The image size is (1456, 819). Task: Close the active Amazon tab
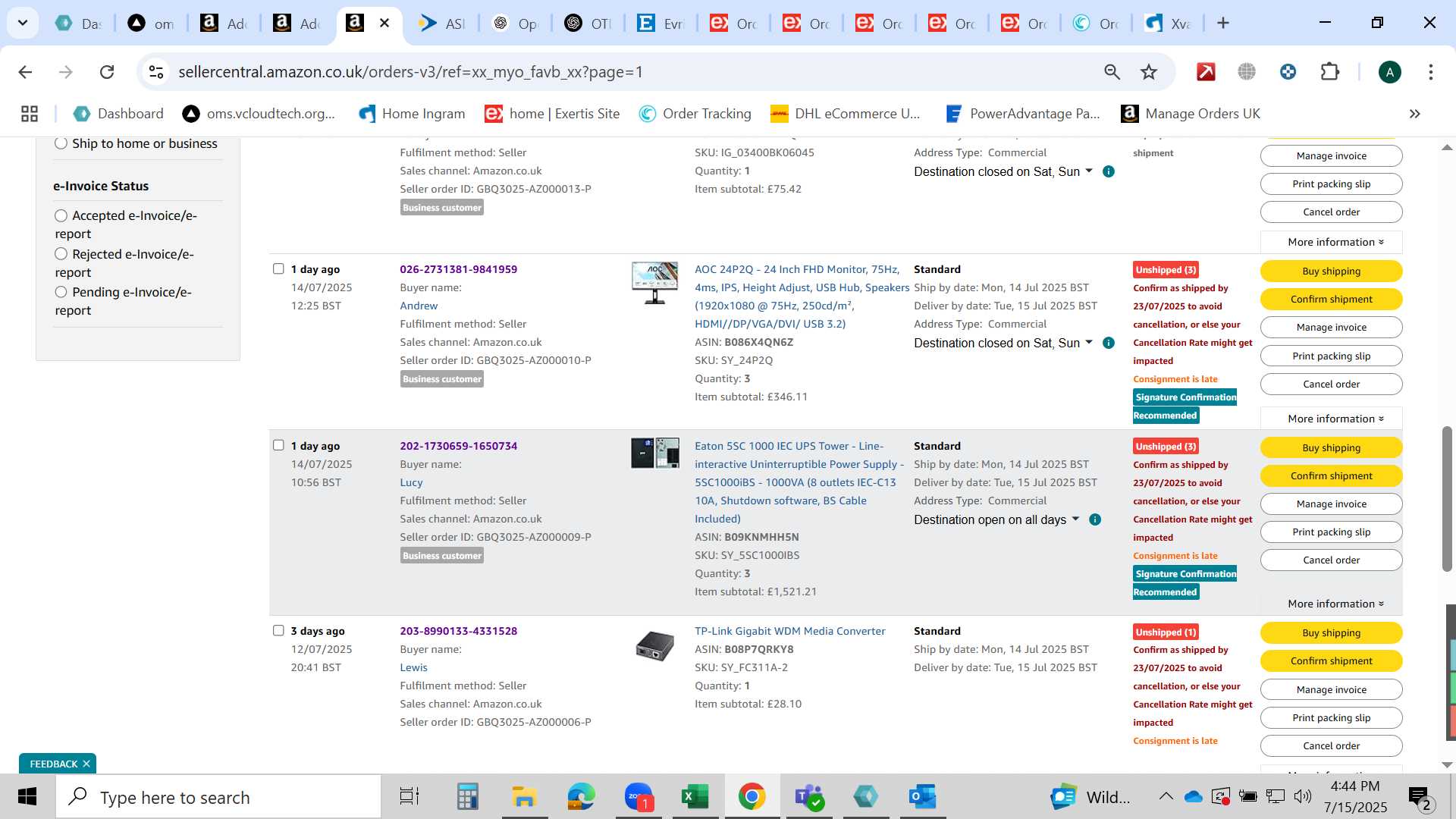click(384, 23)
